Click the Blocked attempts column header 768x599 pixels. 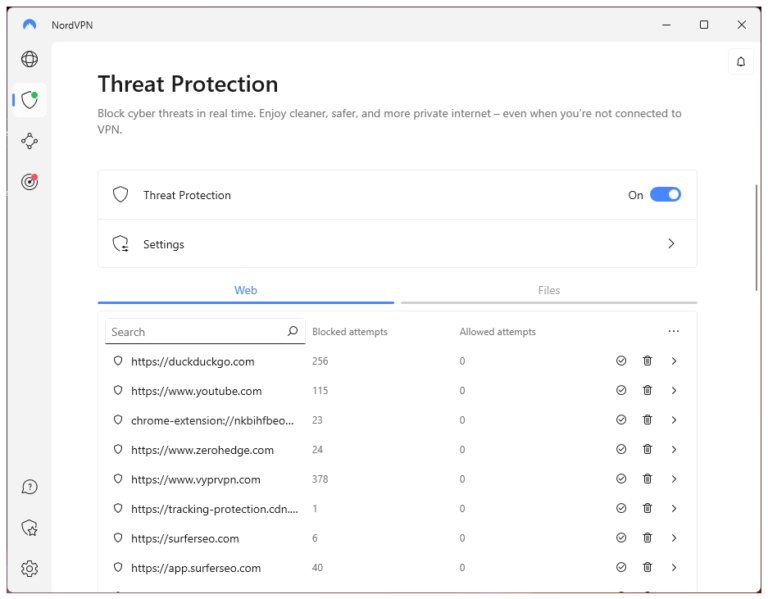coord(350,332)
